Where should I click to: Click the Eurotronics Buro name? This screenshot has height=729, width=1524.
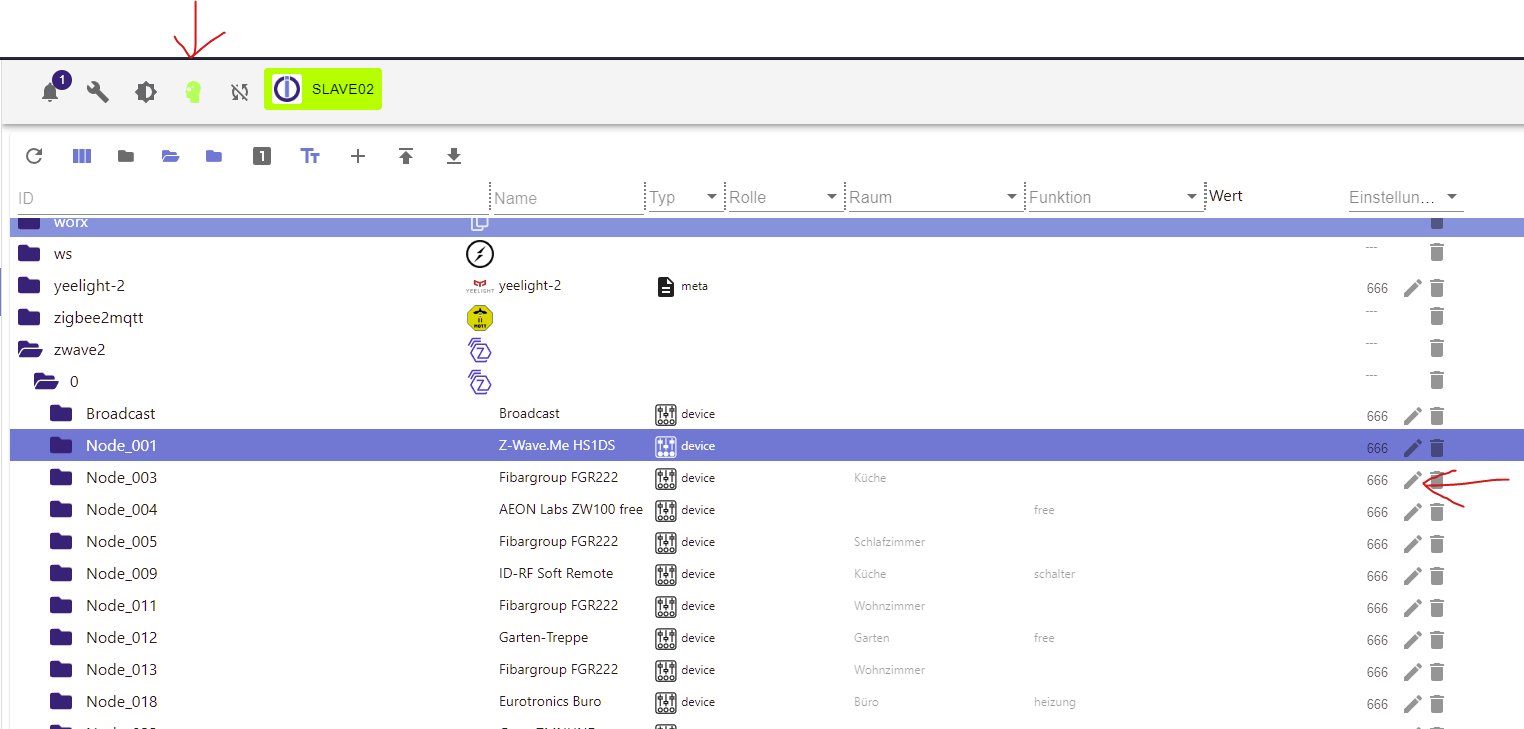pos(550,701)
